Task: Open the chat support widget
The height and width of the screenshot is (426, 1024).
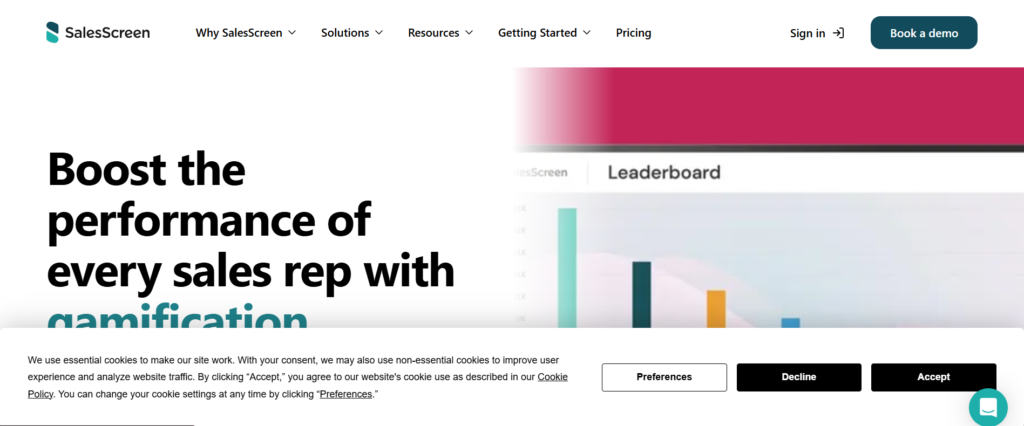Action: [x=988, y=407]
